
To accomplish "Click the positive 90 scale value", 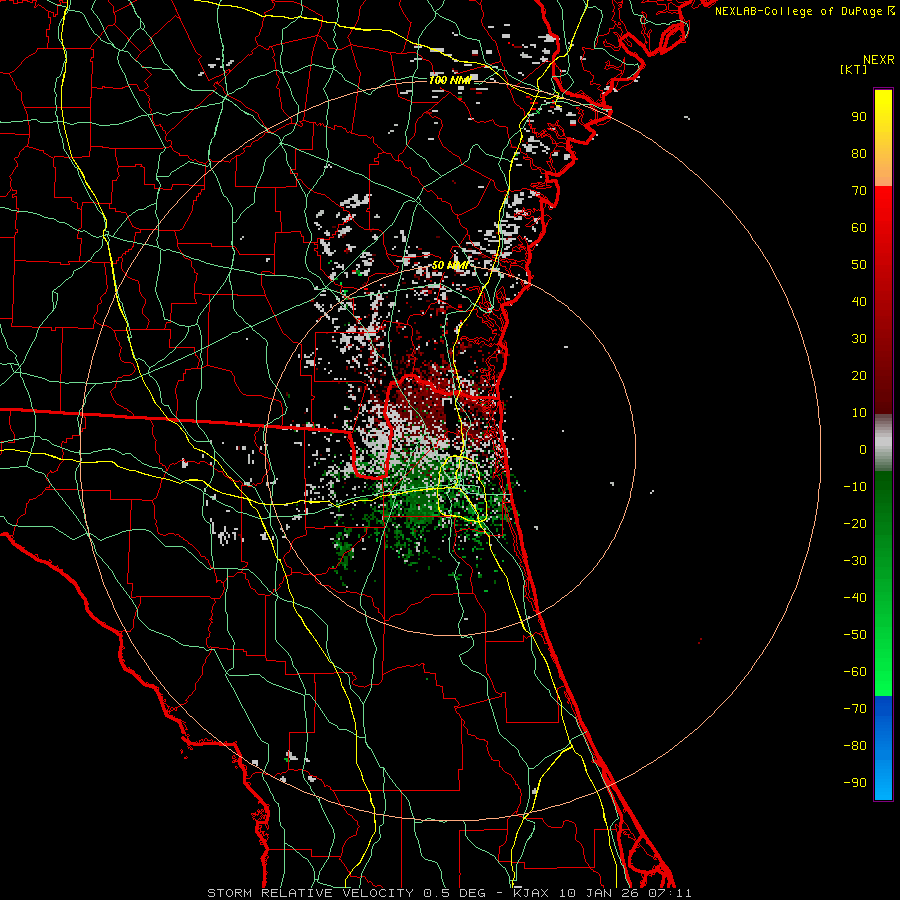I will (859, 117).
